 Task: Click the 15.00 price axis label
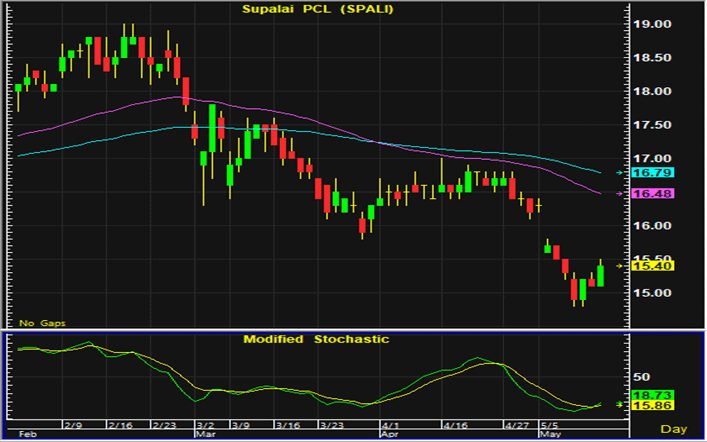point(652,293)
